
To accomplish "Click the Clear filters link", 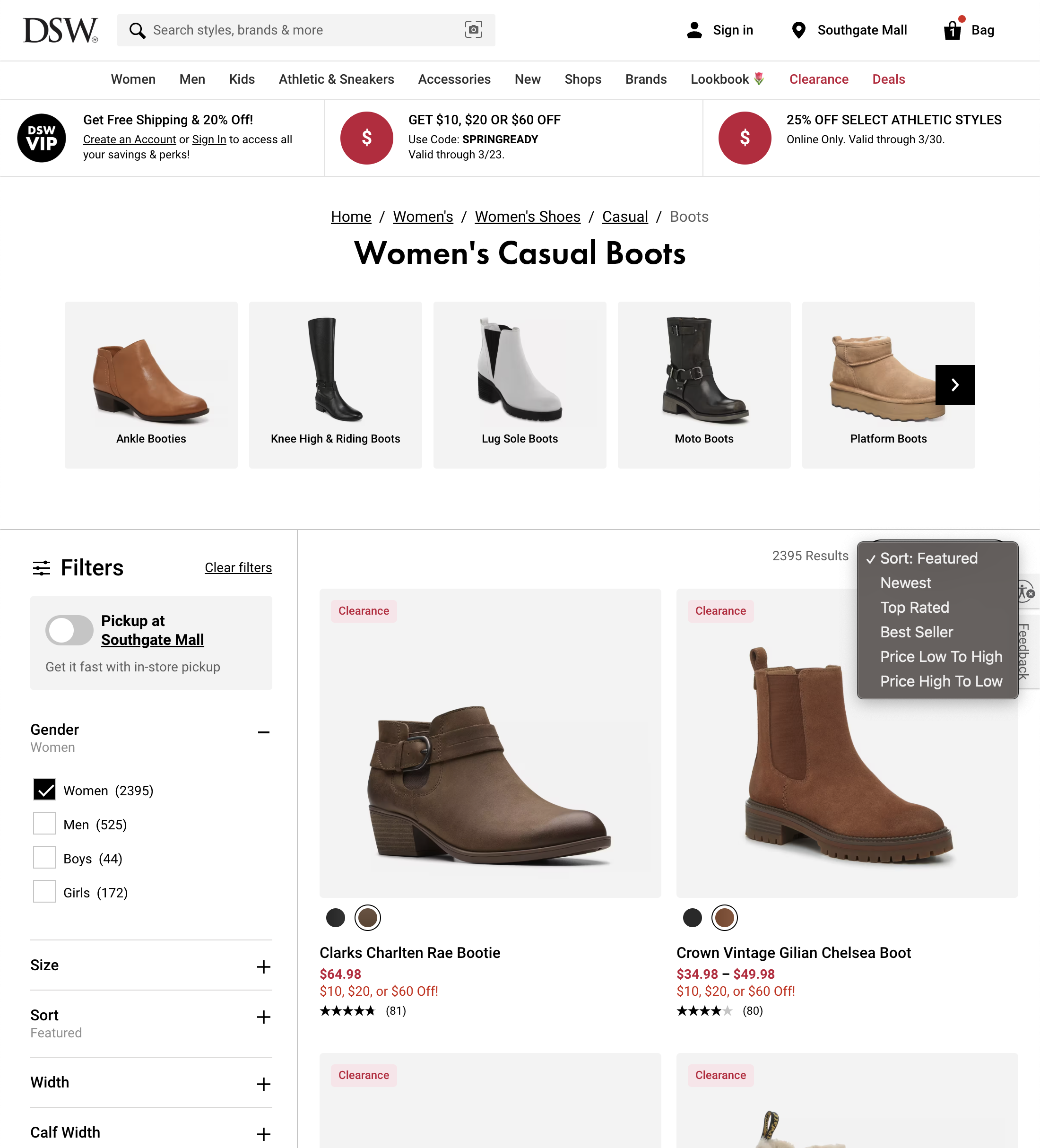I will point(238,568).
